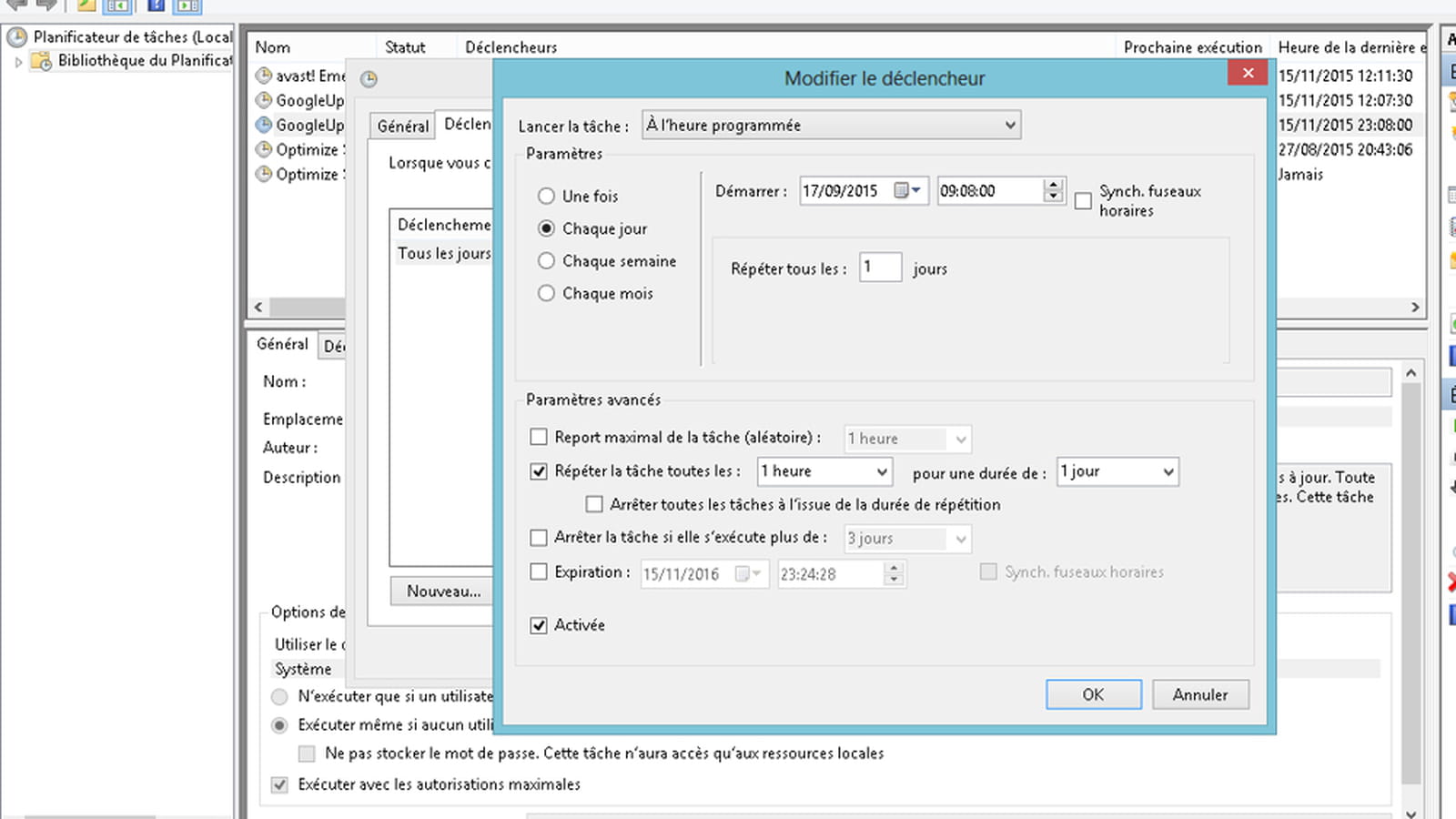Expand the Bibliothèque du Planificateur tree node
The image size is (1456, 819).
pos(18,62)
